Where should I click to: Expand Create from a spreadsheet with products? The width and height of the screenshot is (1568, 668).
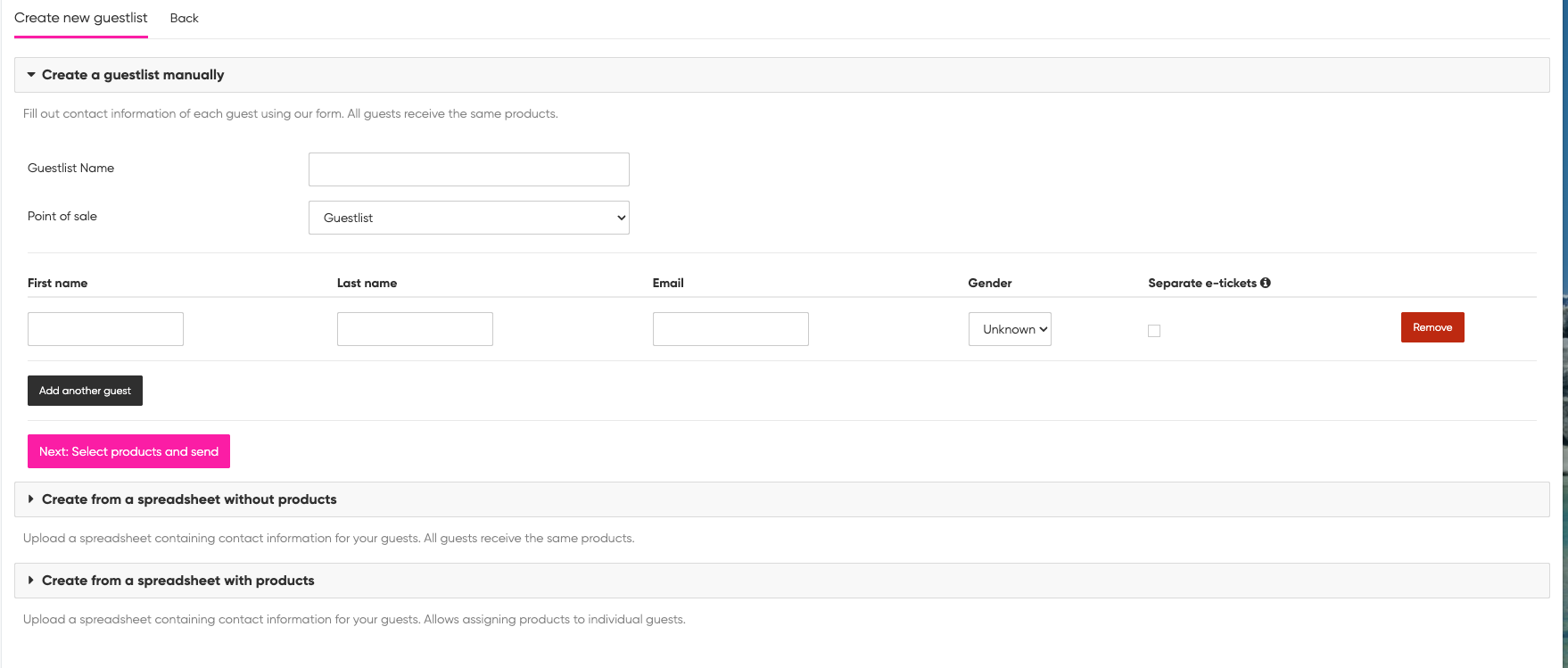tap(178, 581)
